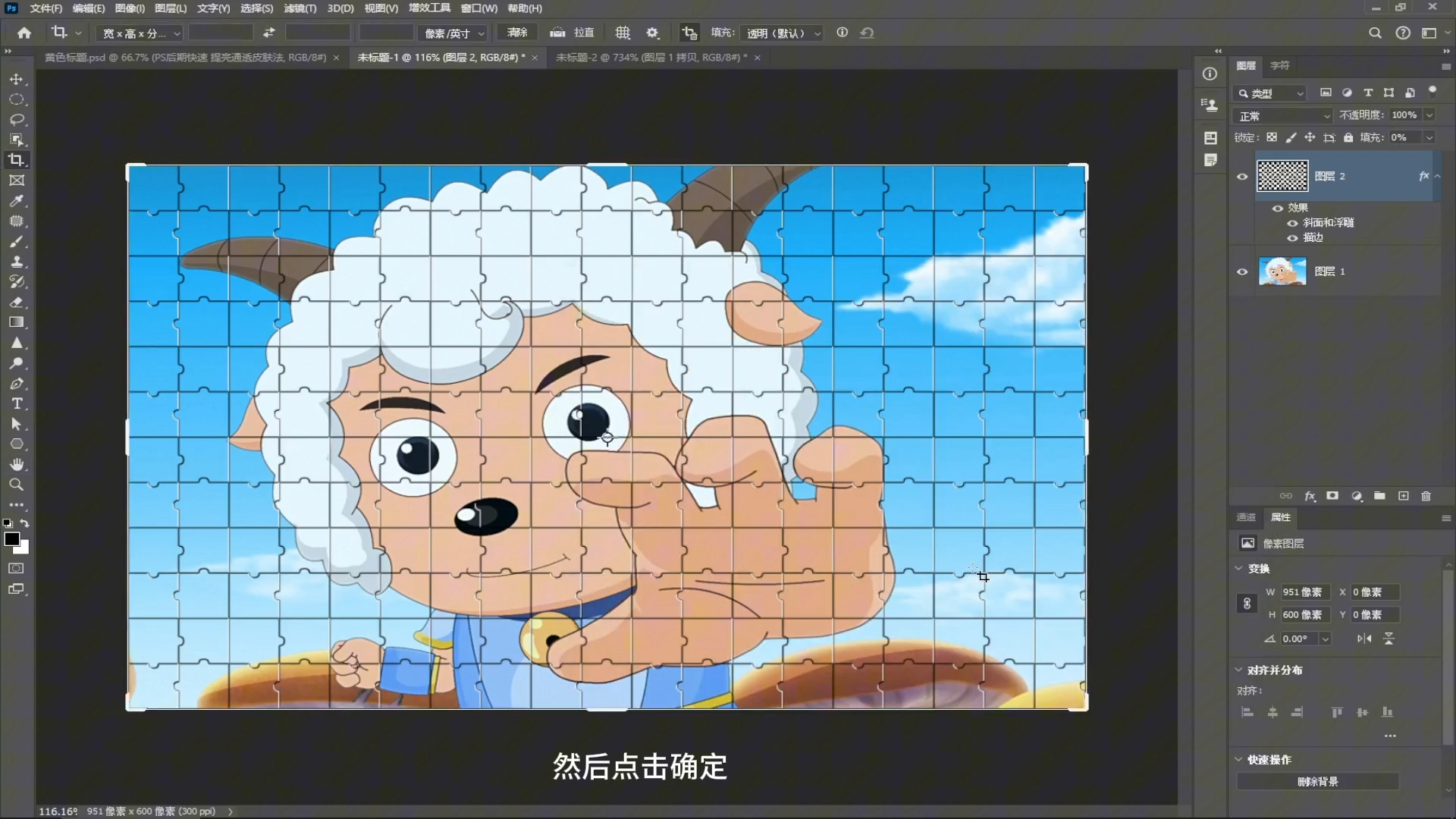Reset the crop box with undo arrow
Screen dimensions: 1456x819
[868, 33]
